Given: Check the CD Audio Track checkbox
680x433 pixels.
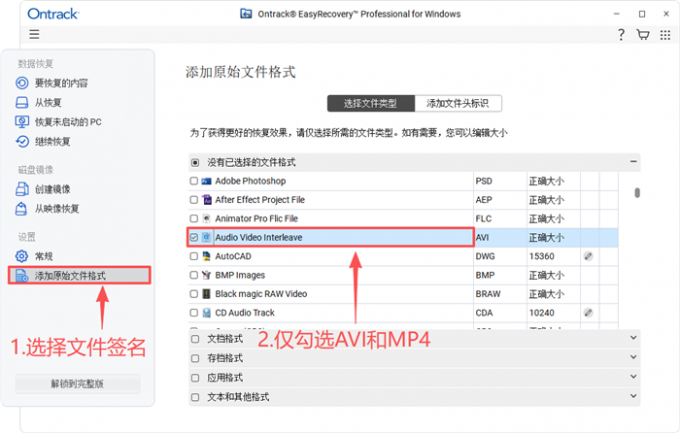Looking at the screenshot, I should coord(194,313).
